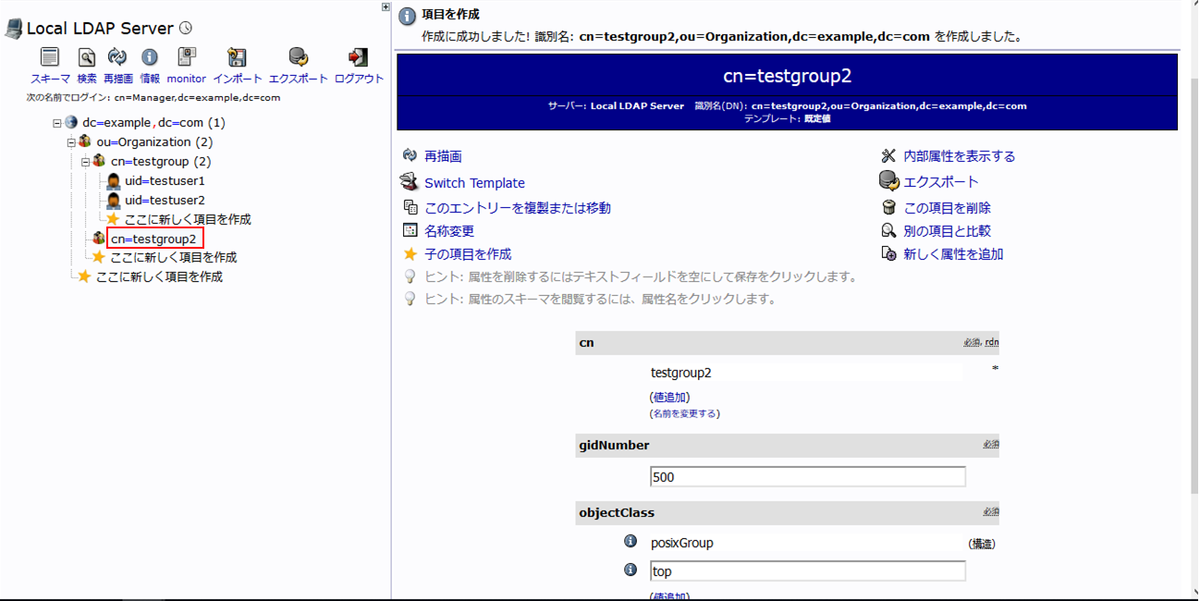Collapse the ou=Organization tree node
The image size is (1200, 601).
point(72,142)
